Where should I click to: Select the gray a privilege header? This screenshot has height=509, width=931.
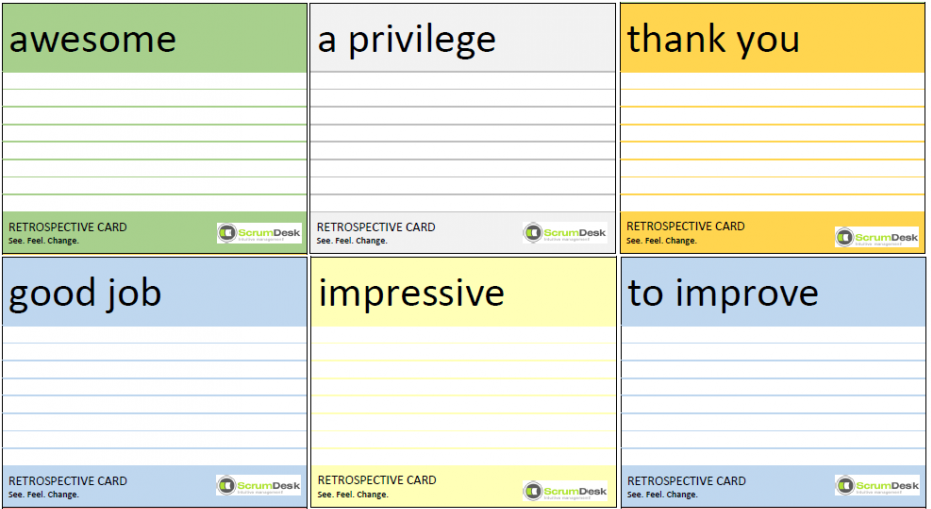[463, 39]
